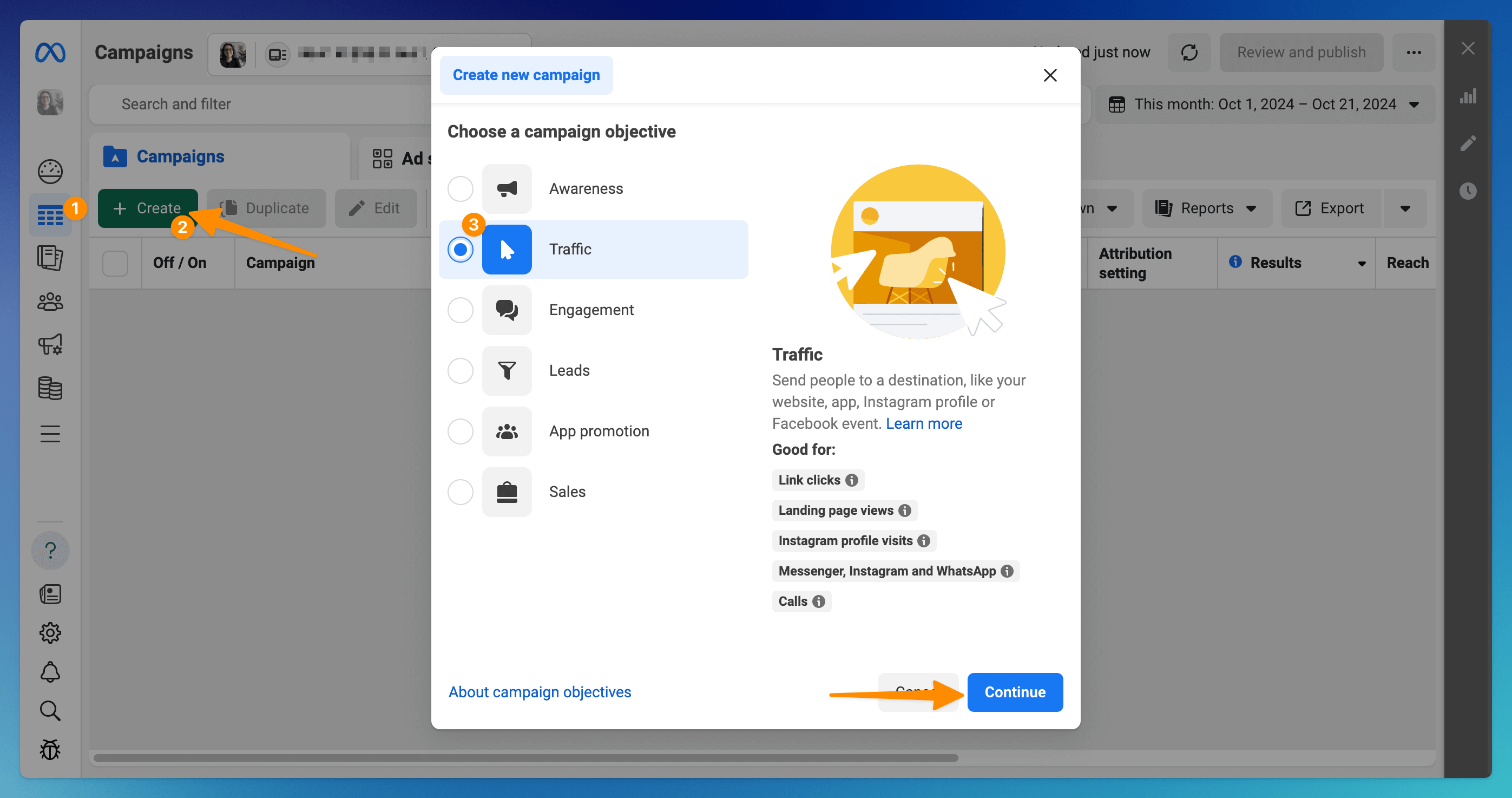Click the refresh icon near Review and publish
This screenshot has height=798, width=1512.
[1188, 53]
